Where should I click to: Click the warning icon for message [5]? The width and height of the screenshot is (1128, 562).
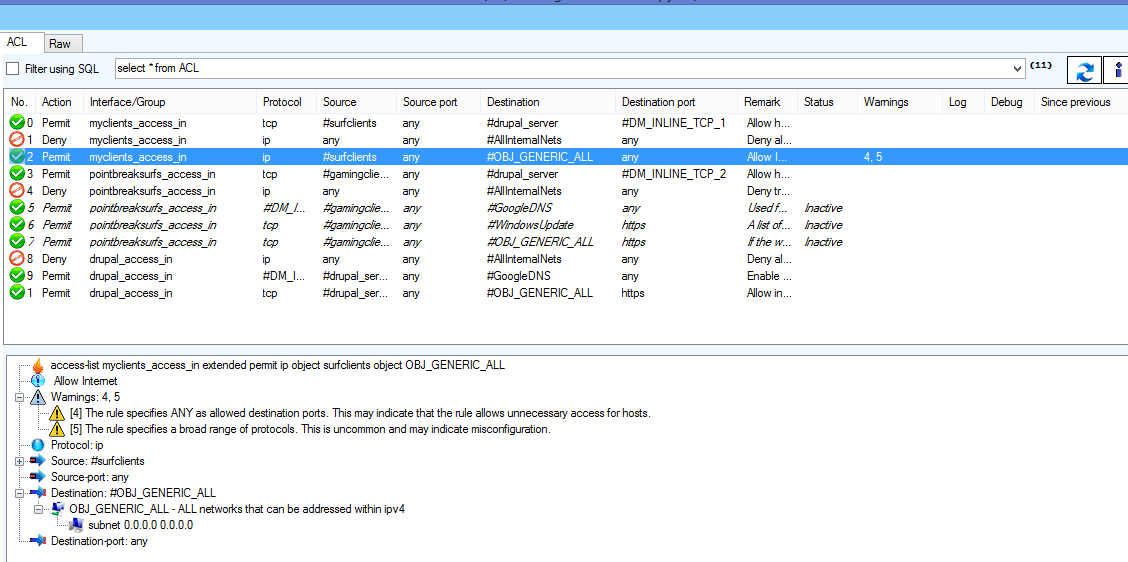(x=57, y=429)
